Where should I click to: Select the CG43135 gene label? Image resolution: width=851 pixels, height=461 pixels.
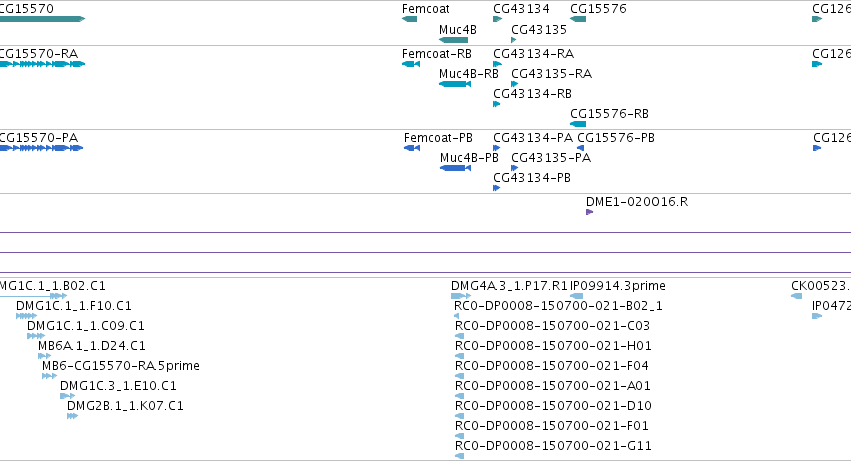tap(539, 30)
